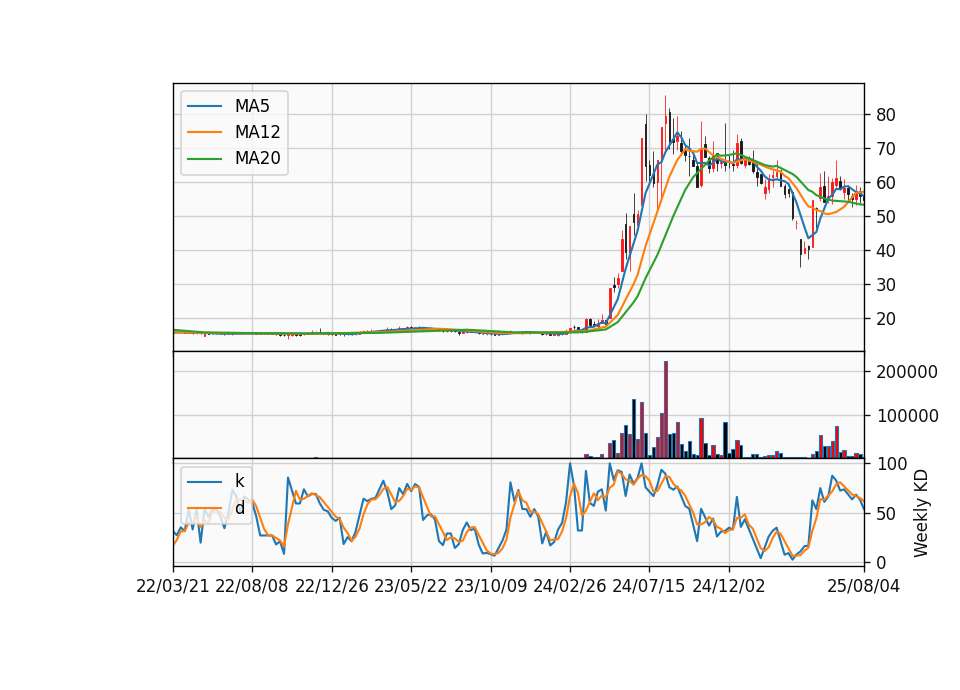Click the 23/10/09 date tick label
The height and width of the screenshot is (690, 960).
tap(490, 586)
